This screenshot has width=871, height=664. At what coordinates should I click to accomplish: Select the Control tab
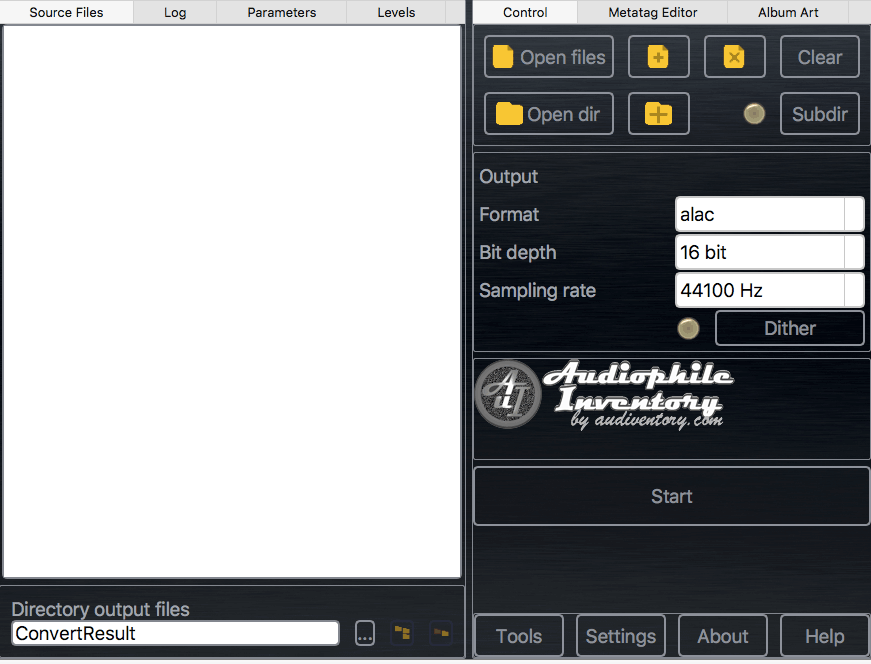pos(525,12)
